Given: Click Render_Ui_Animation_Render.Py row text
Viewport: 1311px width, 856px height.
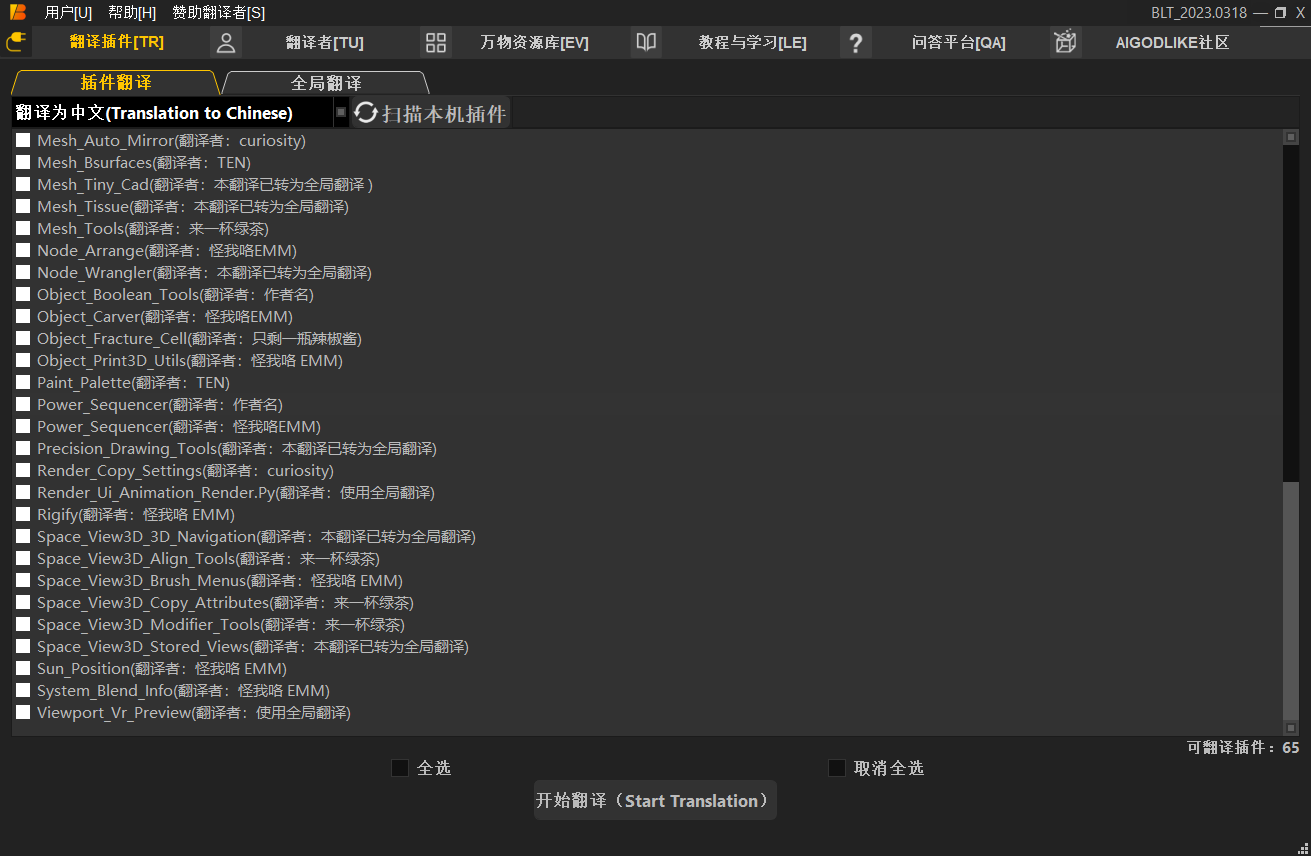Looking at the screenshot, I should click(x=236, y=492).
